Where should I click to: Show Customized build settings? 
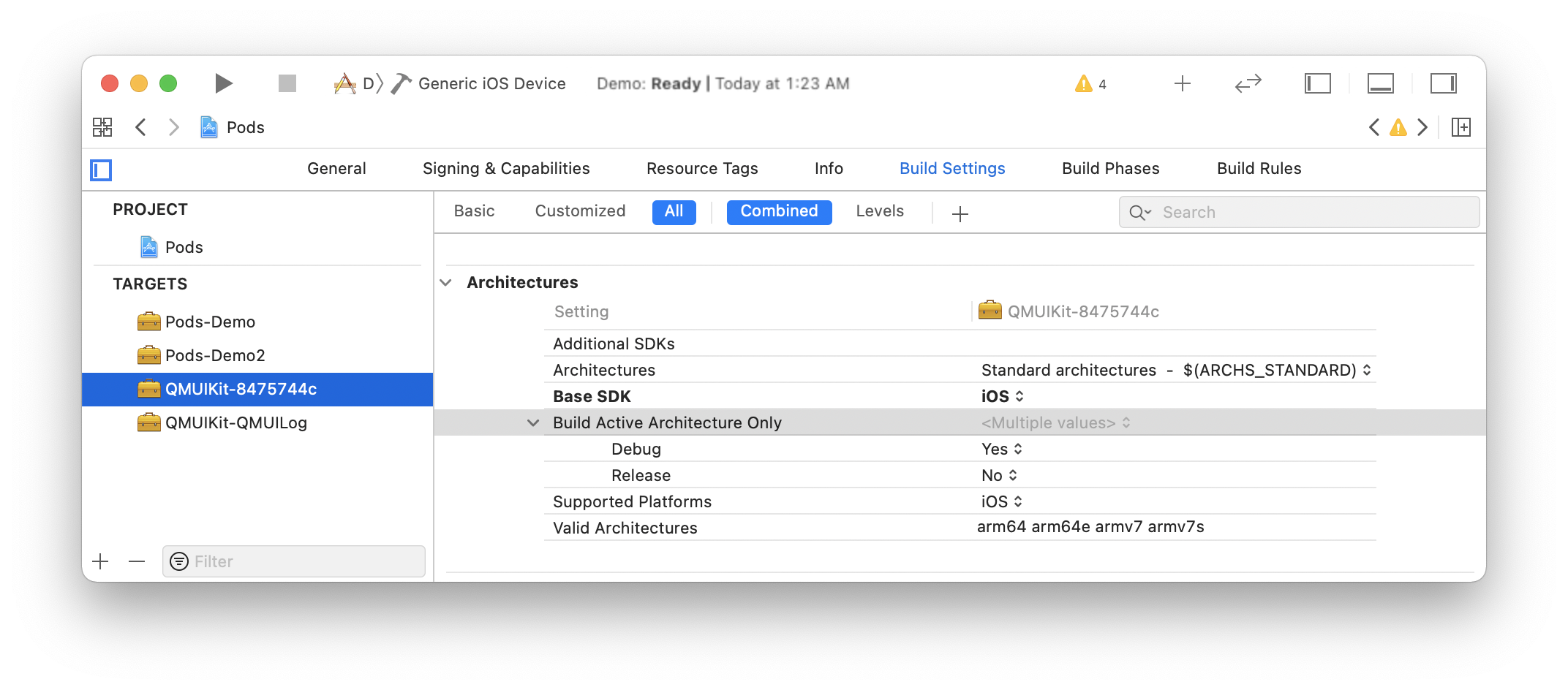point(580,211)
